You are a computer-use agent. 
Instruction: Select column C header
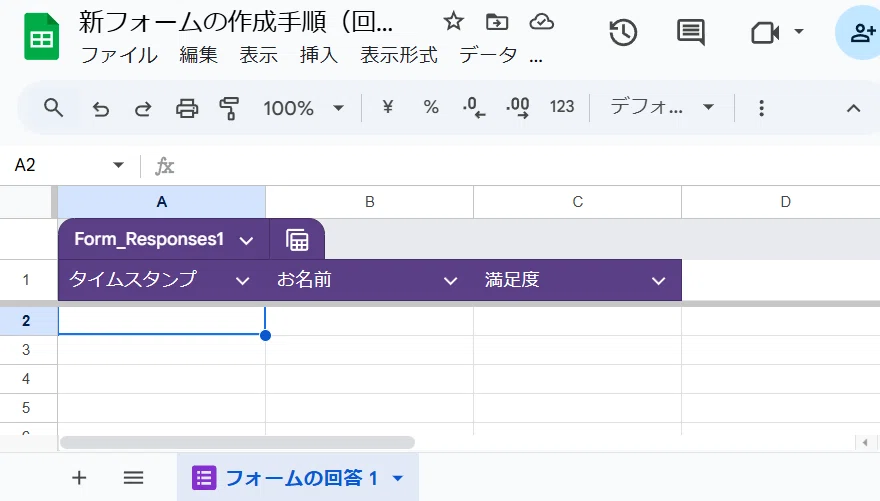point(578,202)
